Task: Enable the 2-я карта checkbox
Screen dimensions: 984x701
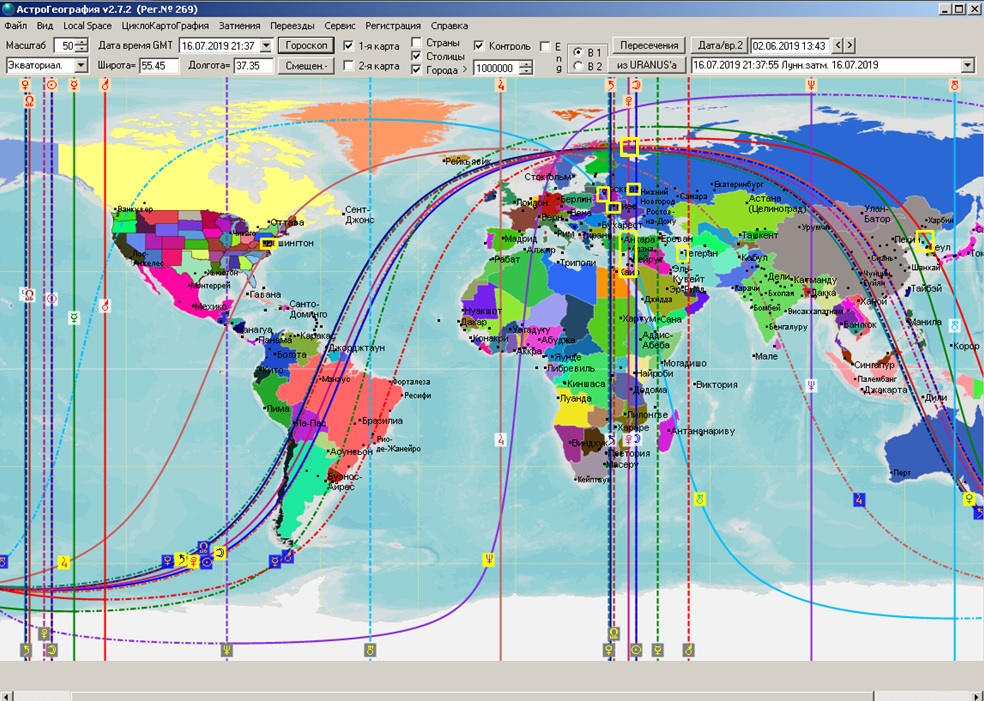Action: (348, 66)
